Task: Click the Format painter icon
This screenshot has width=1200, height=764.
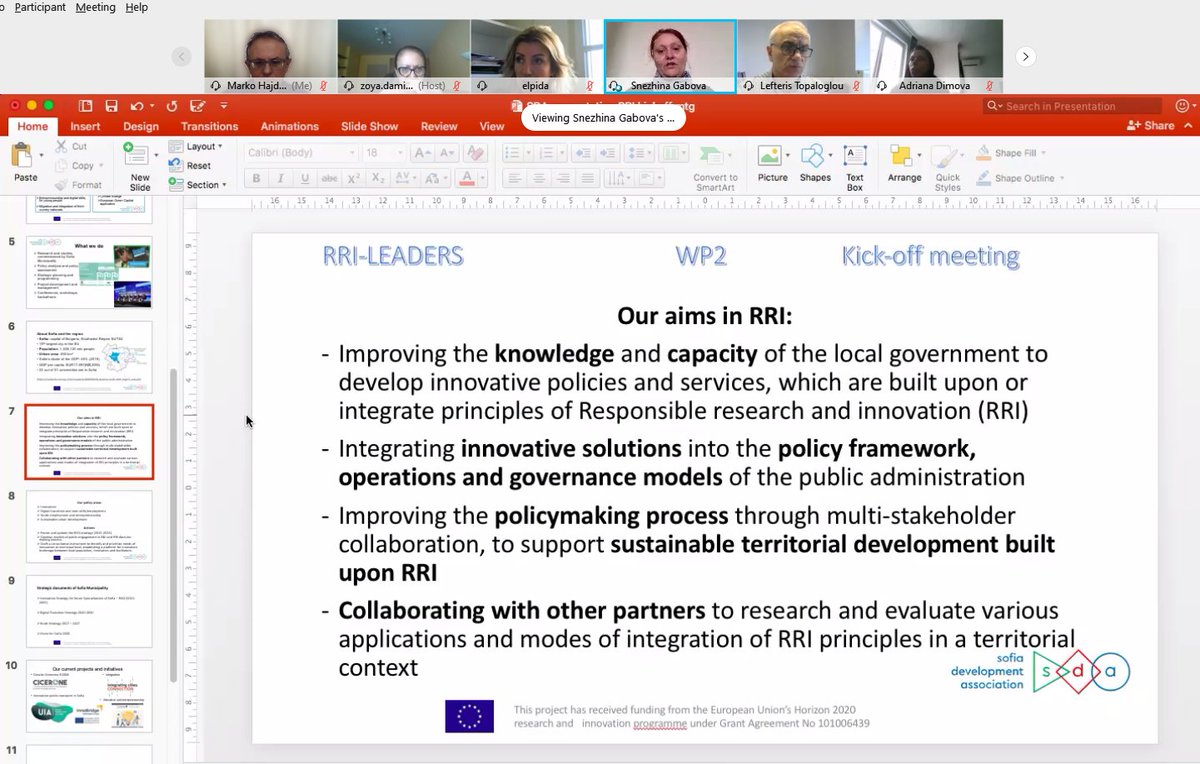Action: coord(63,184)
